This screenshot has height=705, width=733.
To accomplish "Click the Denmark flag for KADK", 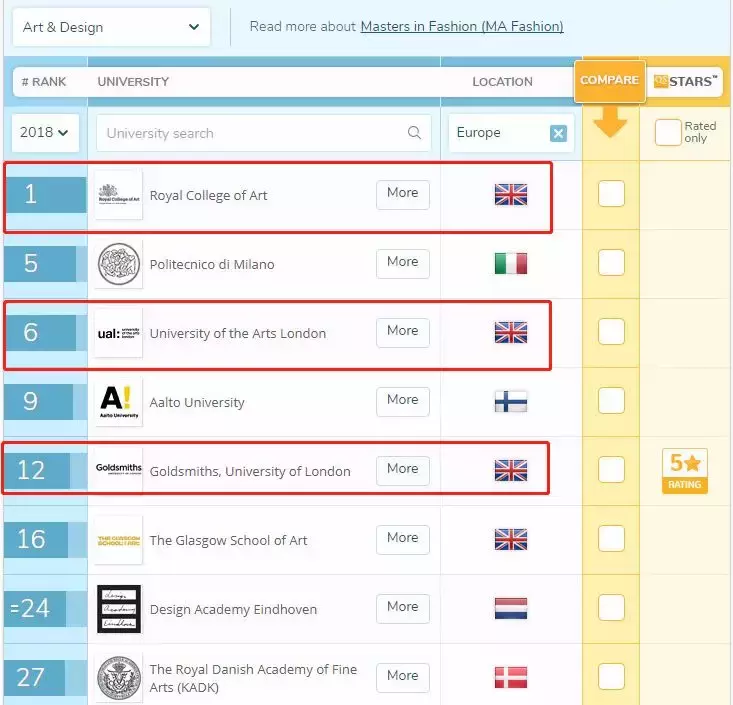I will click(x=511, y=677).
